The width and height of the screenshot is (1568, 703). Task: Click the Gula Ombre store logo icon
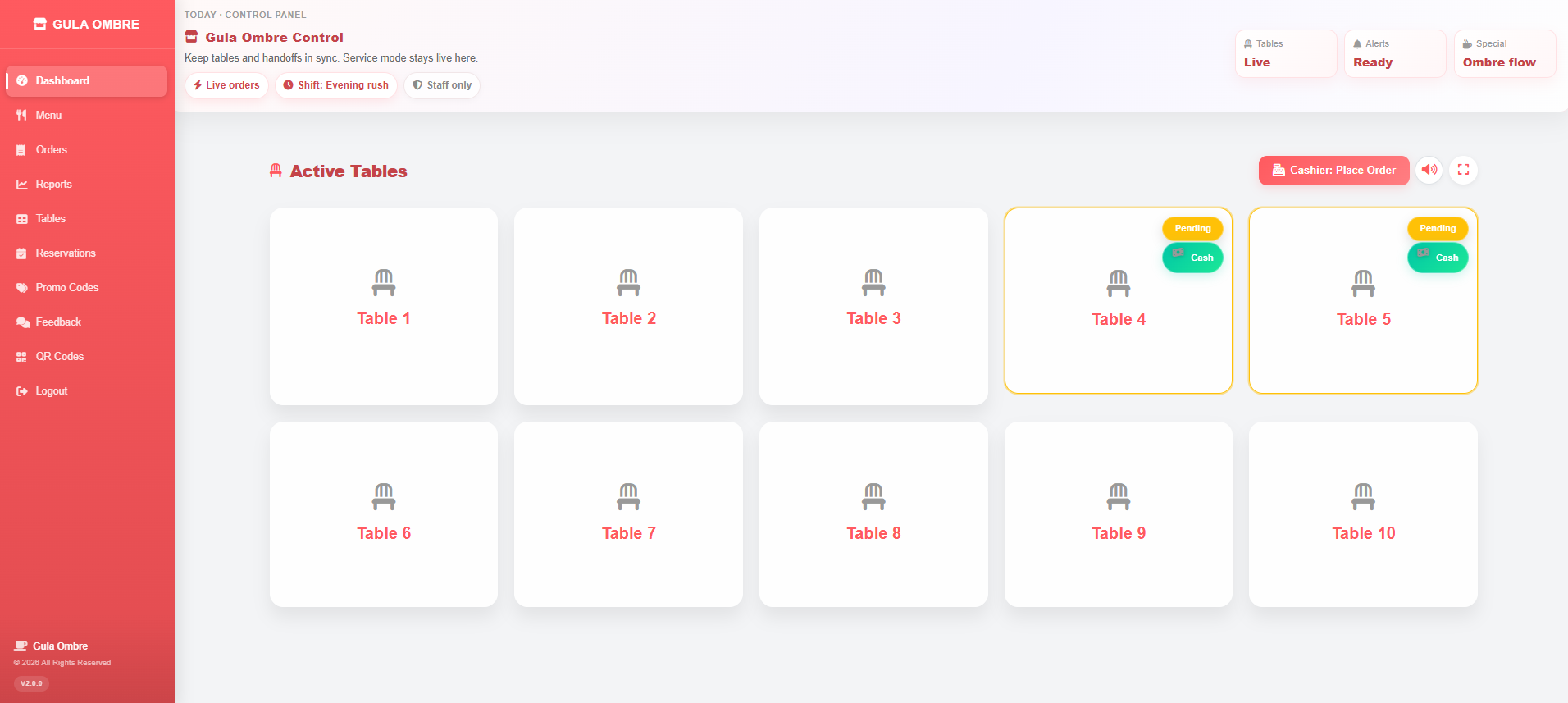39,25
